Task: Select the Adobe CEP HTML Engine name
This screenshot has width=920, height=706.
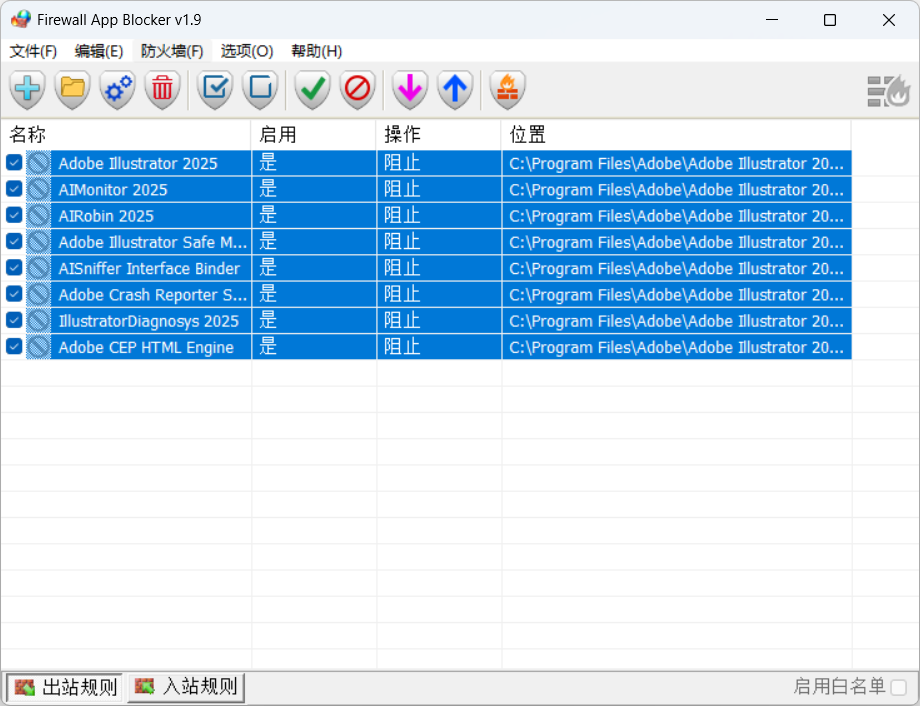Action: coord(146,347)
